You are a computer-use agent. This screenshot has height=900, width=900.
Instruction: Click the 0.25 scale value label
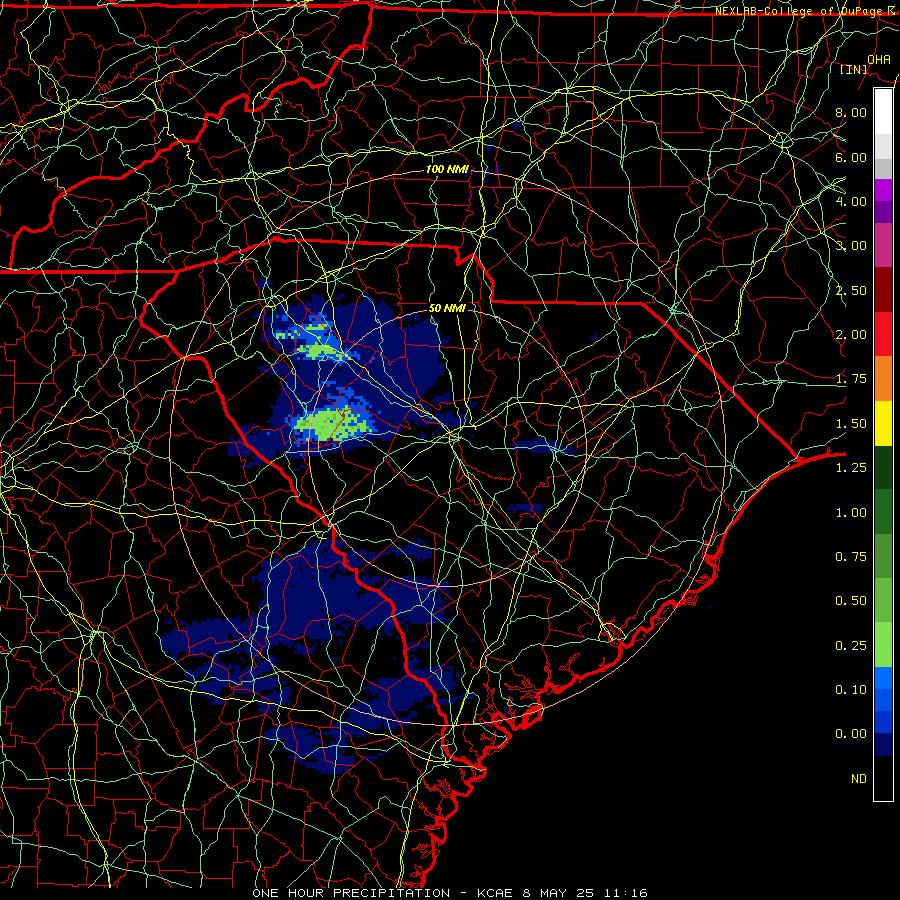(x=851, y=646)
